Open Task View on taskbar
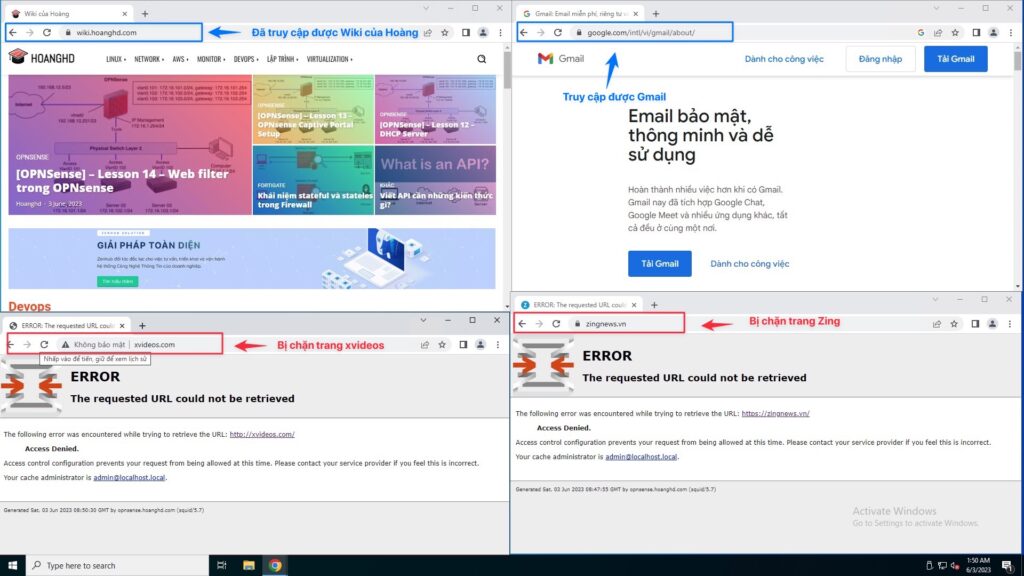Viewport: 1024px width, 576px height. (221, 566)
